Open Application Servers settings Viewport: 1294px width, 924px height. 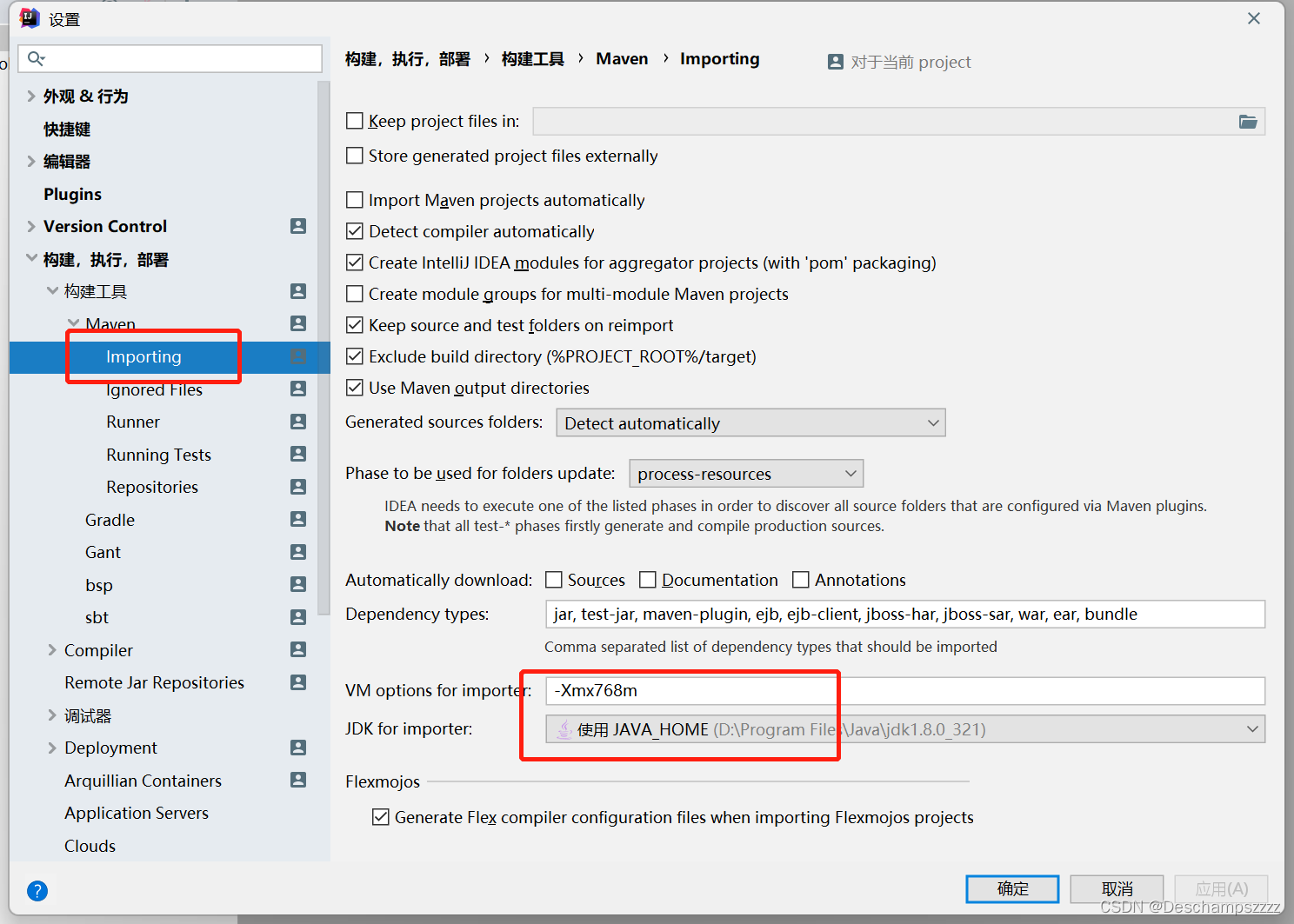tap(137, 813)
